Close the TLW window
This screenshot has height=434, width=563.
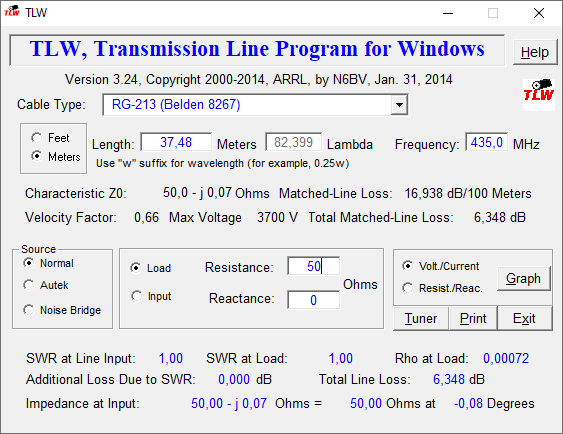[x=539, y=13]
